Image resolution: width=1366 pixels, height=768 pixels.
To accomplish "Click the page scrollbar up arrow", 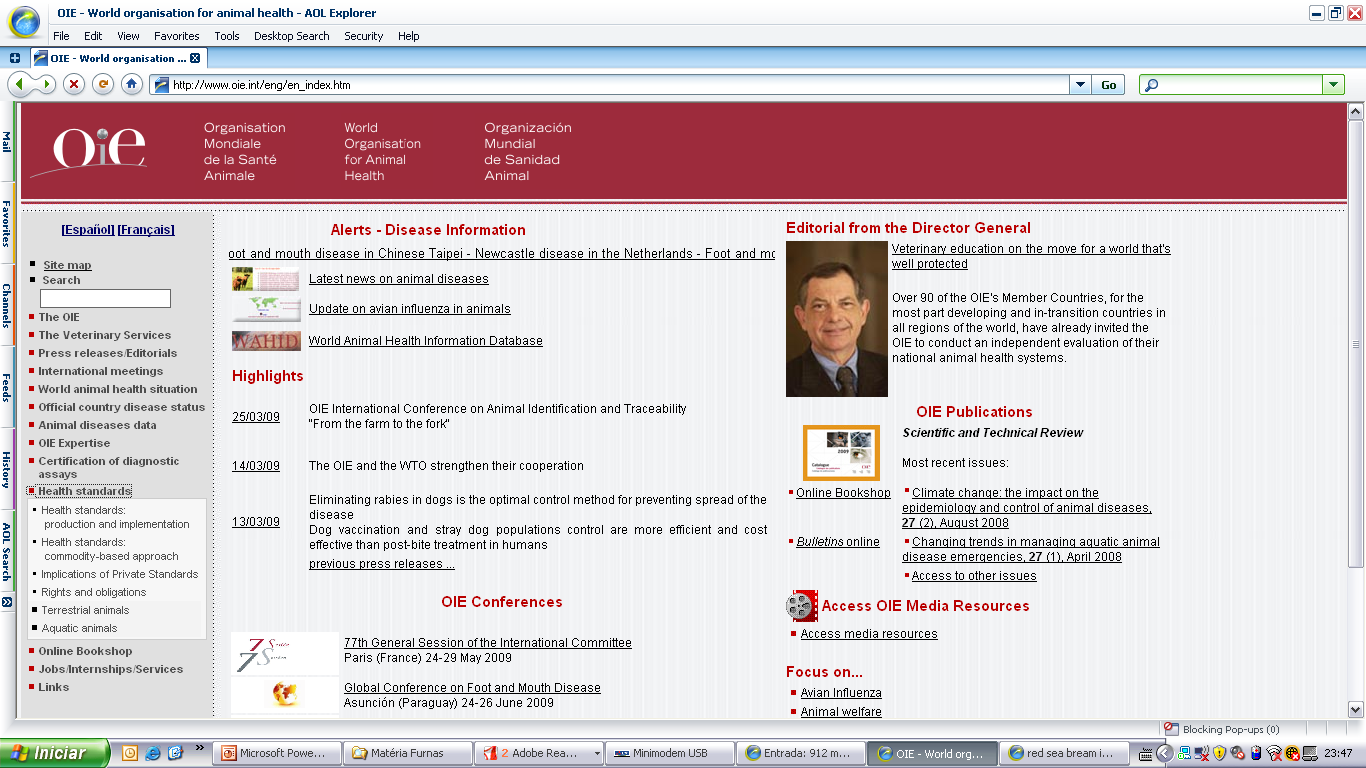I will (x=1356, y=112).
